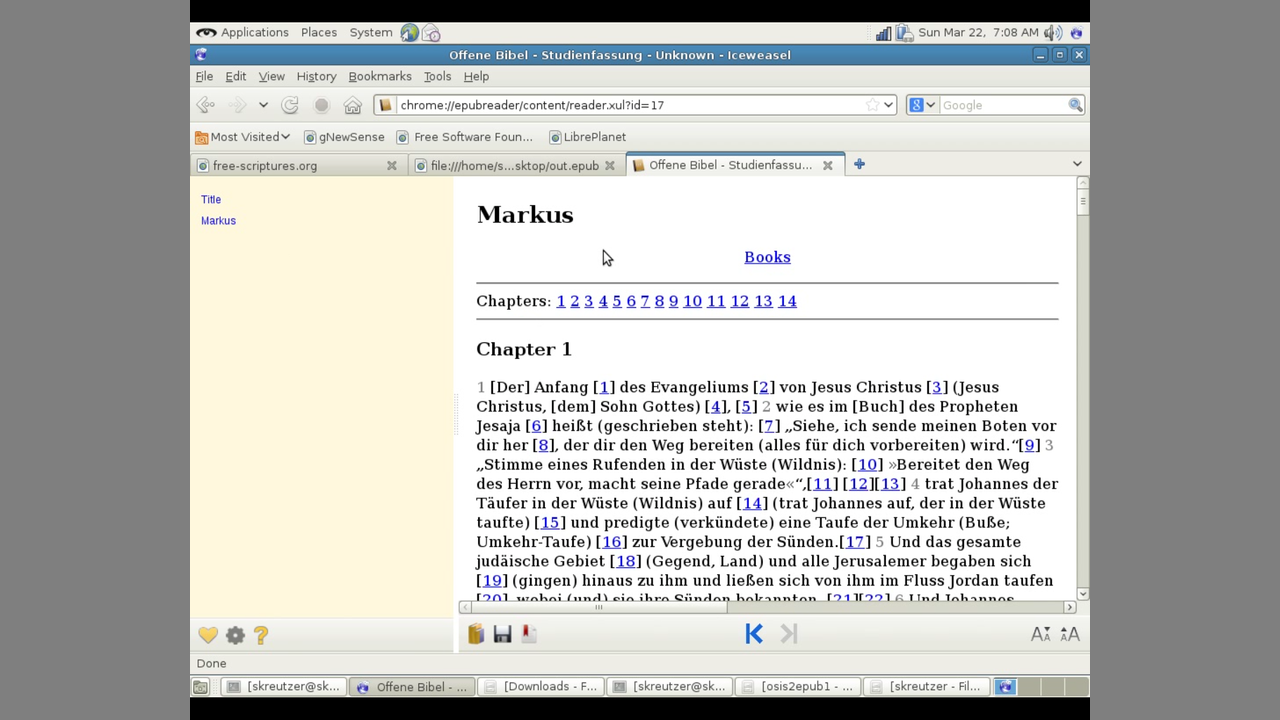The height and width of the screenshot is (720, 1280).
Task: Open the Bookmarks menu
Action: pos(379,76)
